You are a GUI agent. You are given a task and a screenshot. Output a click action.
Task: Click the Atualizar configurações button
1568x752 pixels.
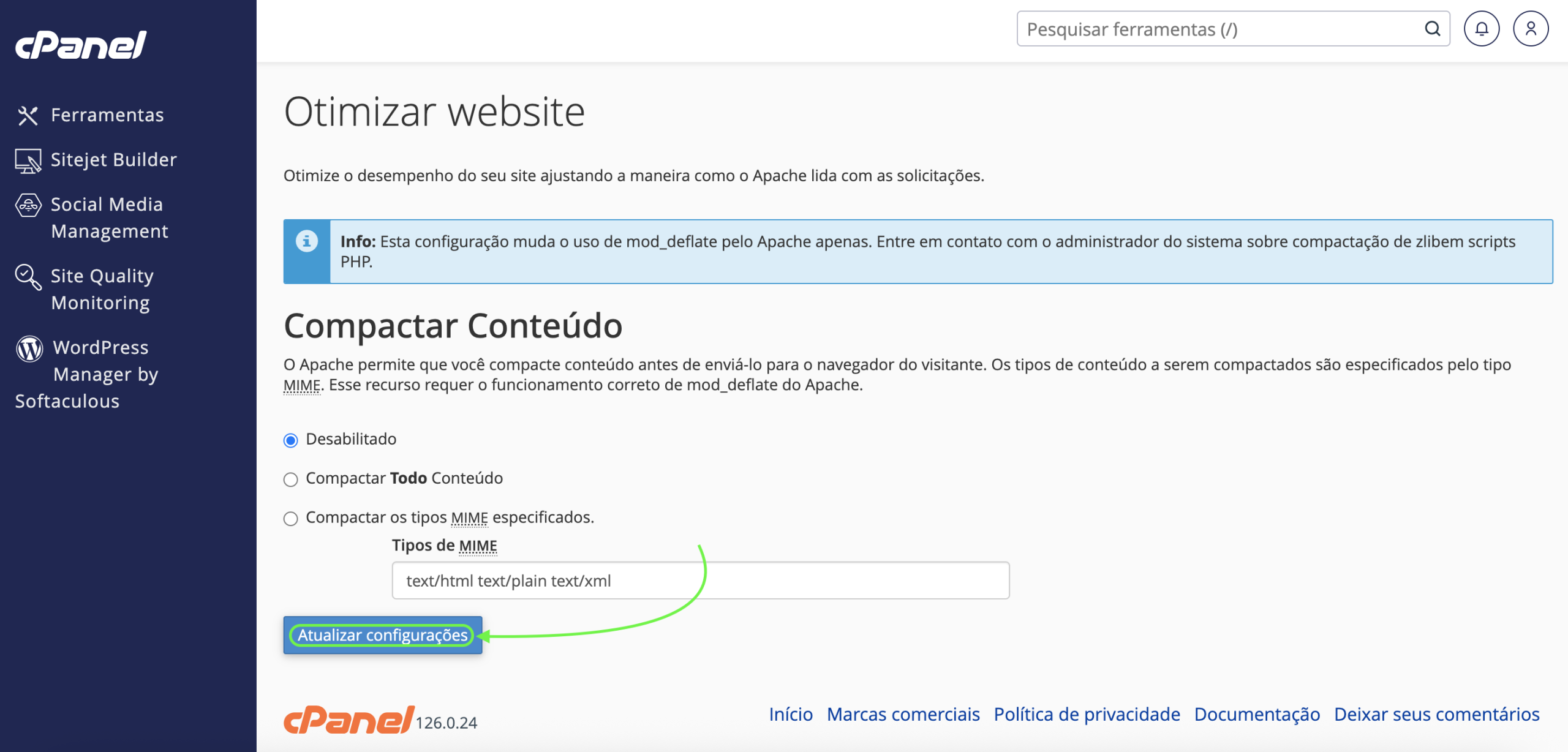383,635
